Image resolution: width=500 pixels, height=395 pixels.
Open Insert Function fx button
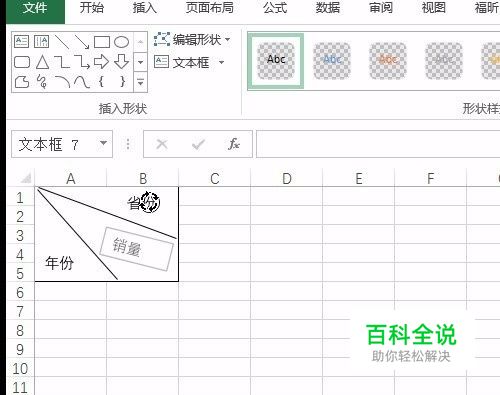(234, 144)
